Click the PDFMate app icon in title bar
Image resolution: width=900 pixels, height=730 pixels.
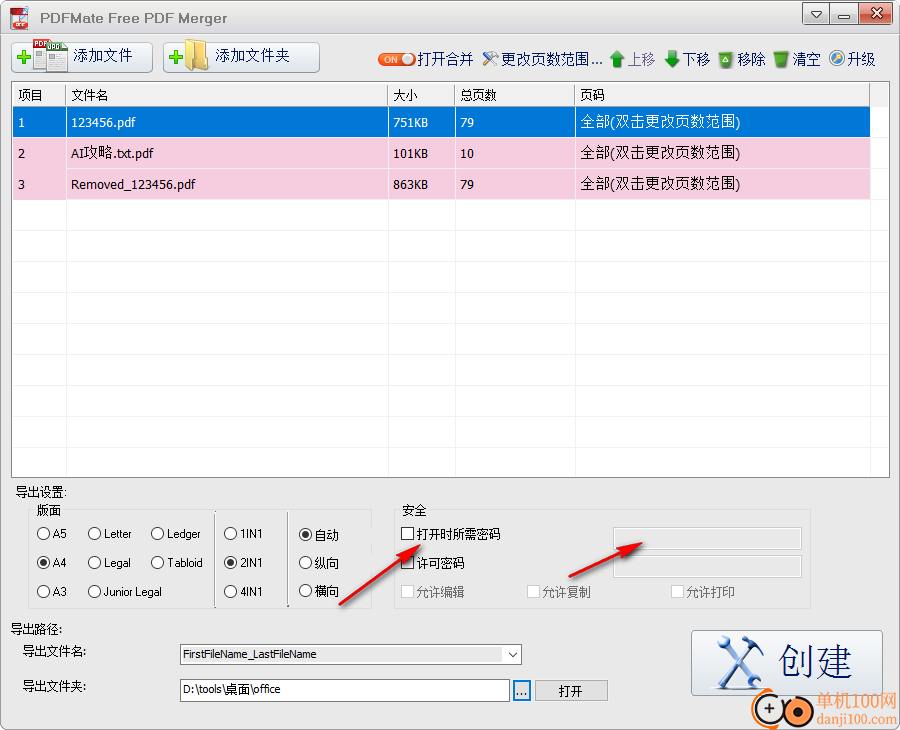coord(20,18)
